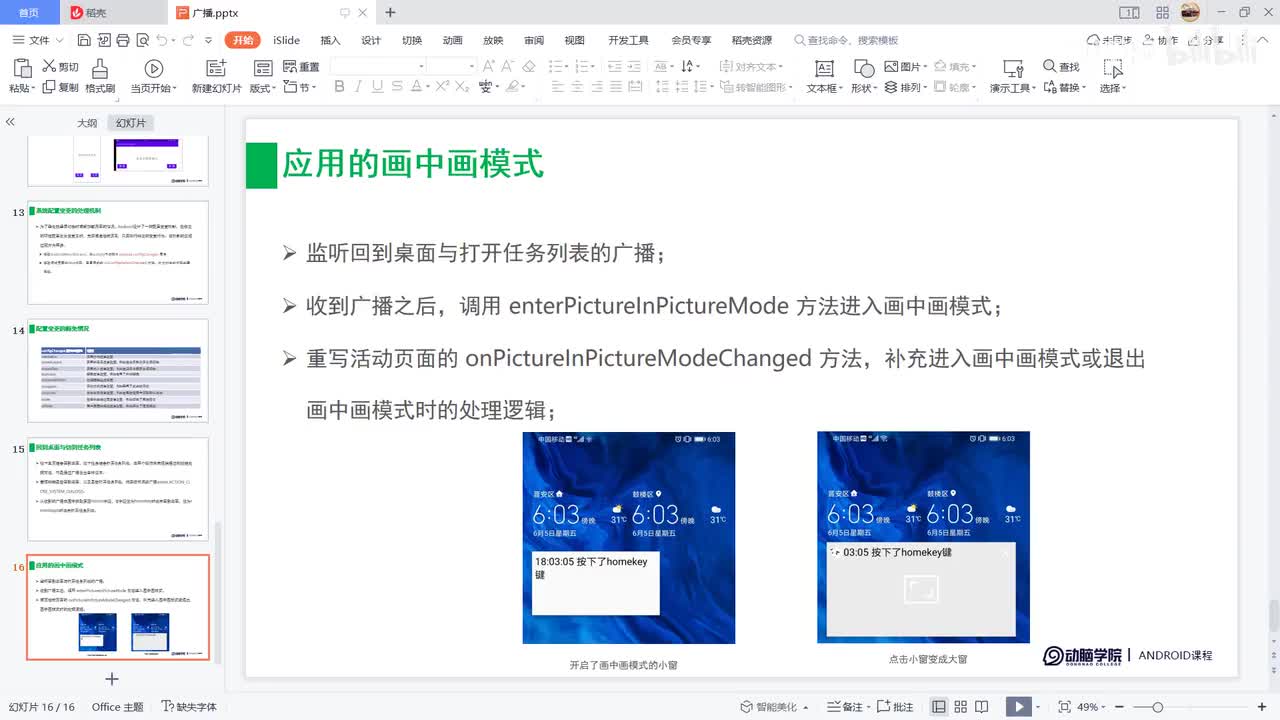Open the Arrange (排列) stacking tool

click(903, 88)
